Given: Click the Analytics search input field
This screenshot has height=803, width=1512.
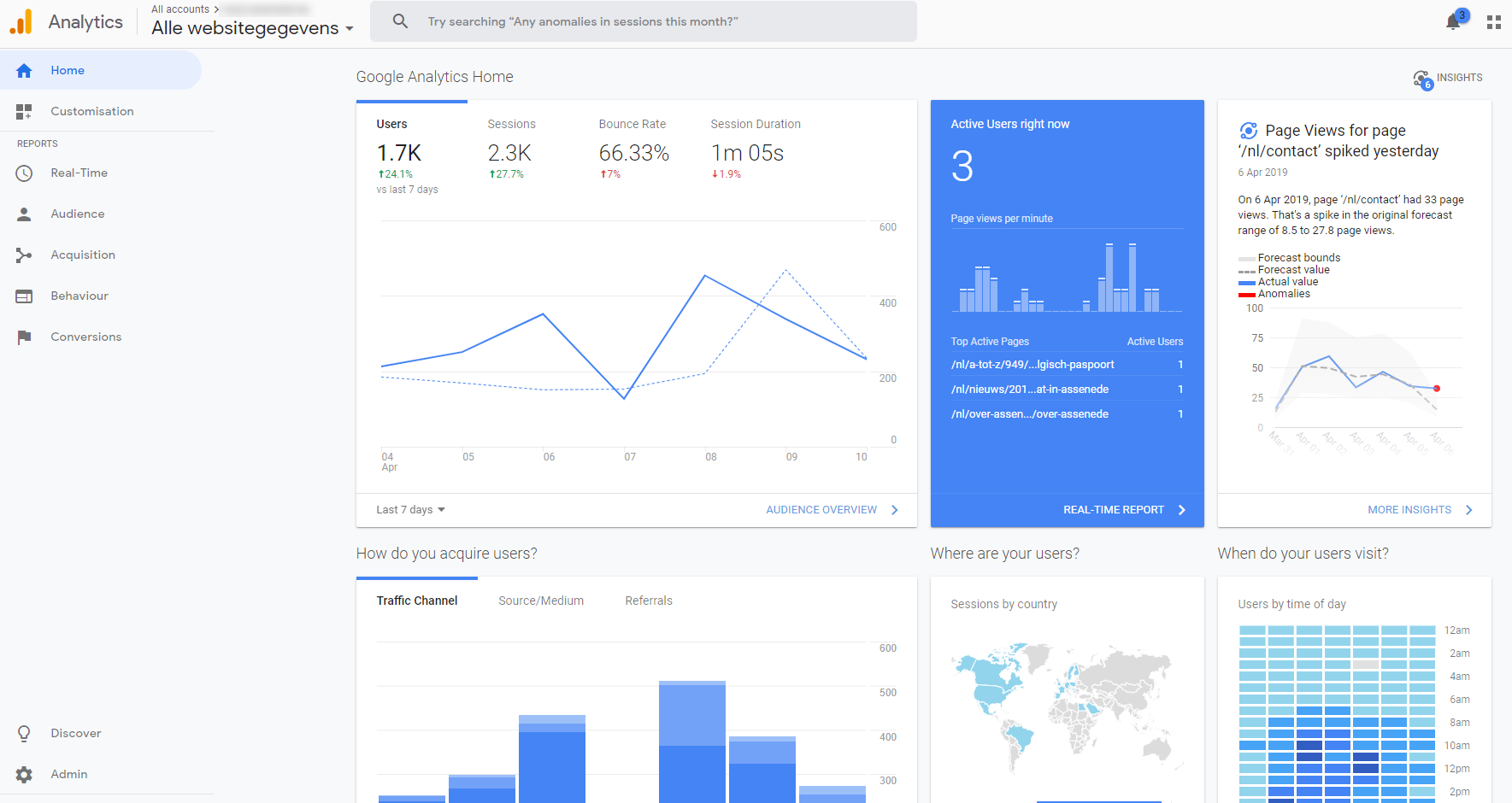Looking at the screenshot, I should (644, 21).
